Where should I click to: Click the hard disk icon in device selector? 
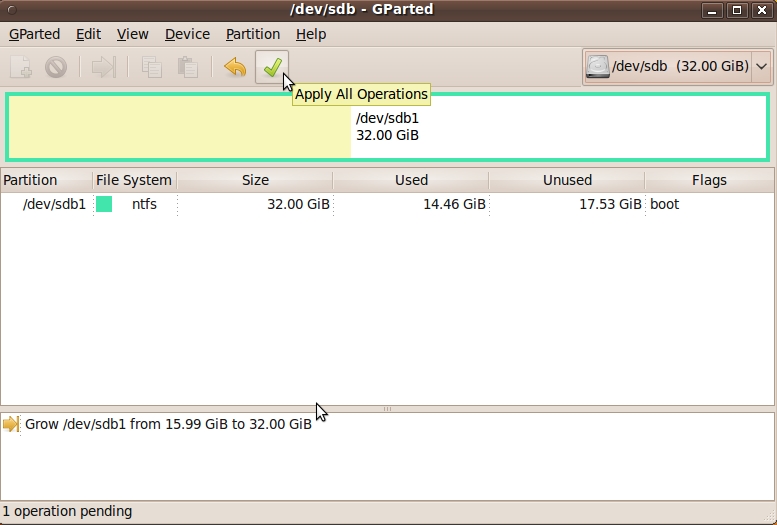(598, 67)
